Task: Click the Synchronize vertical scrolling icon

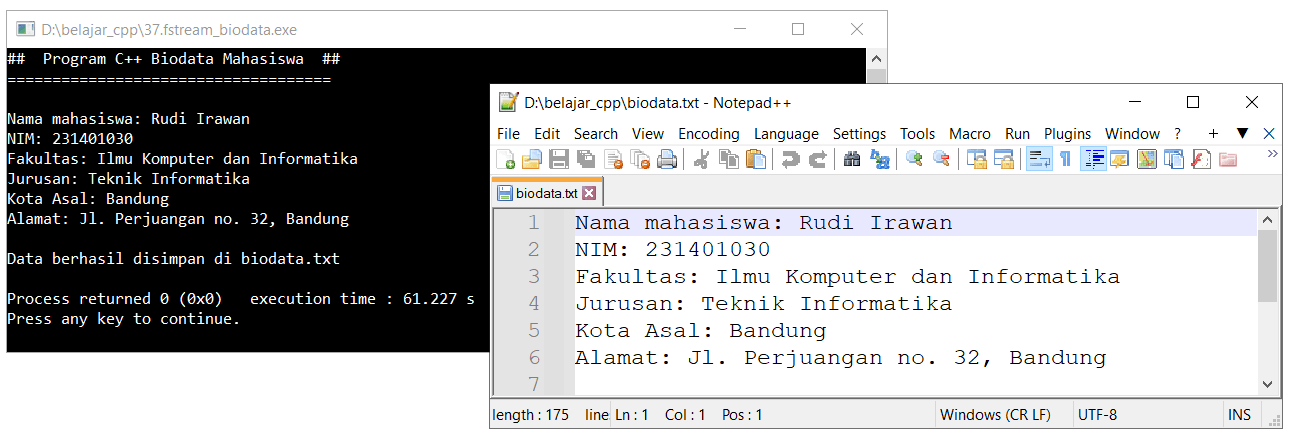Action: click(976, 159)
